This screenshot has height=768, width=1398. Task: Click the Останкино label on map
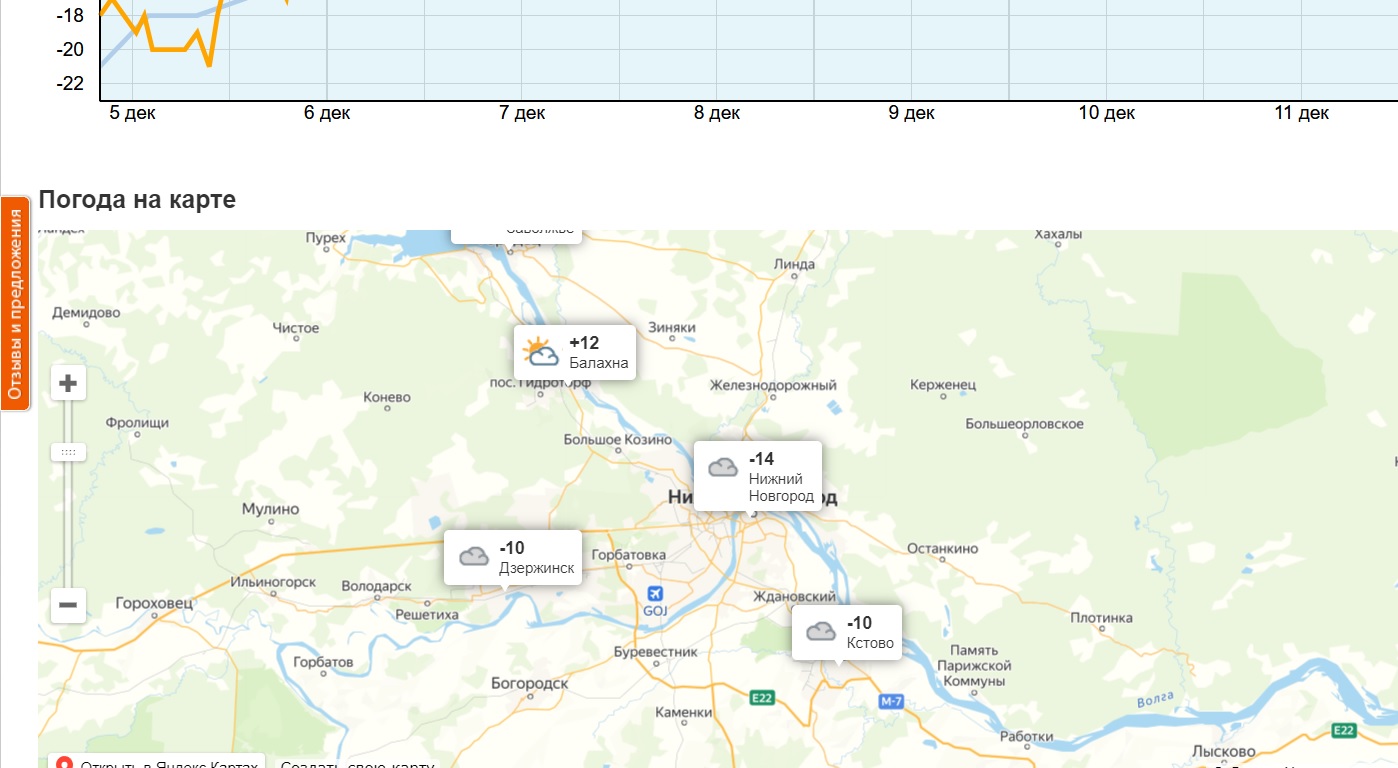pos(942,548)
